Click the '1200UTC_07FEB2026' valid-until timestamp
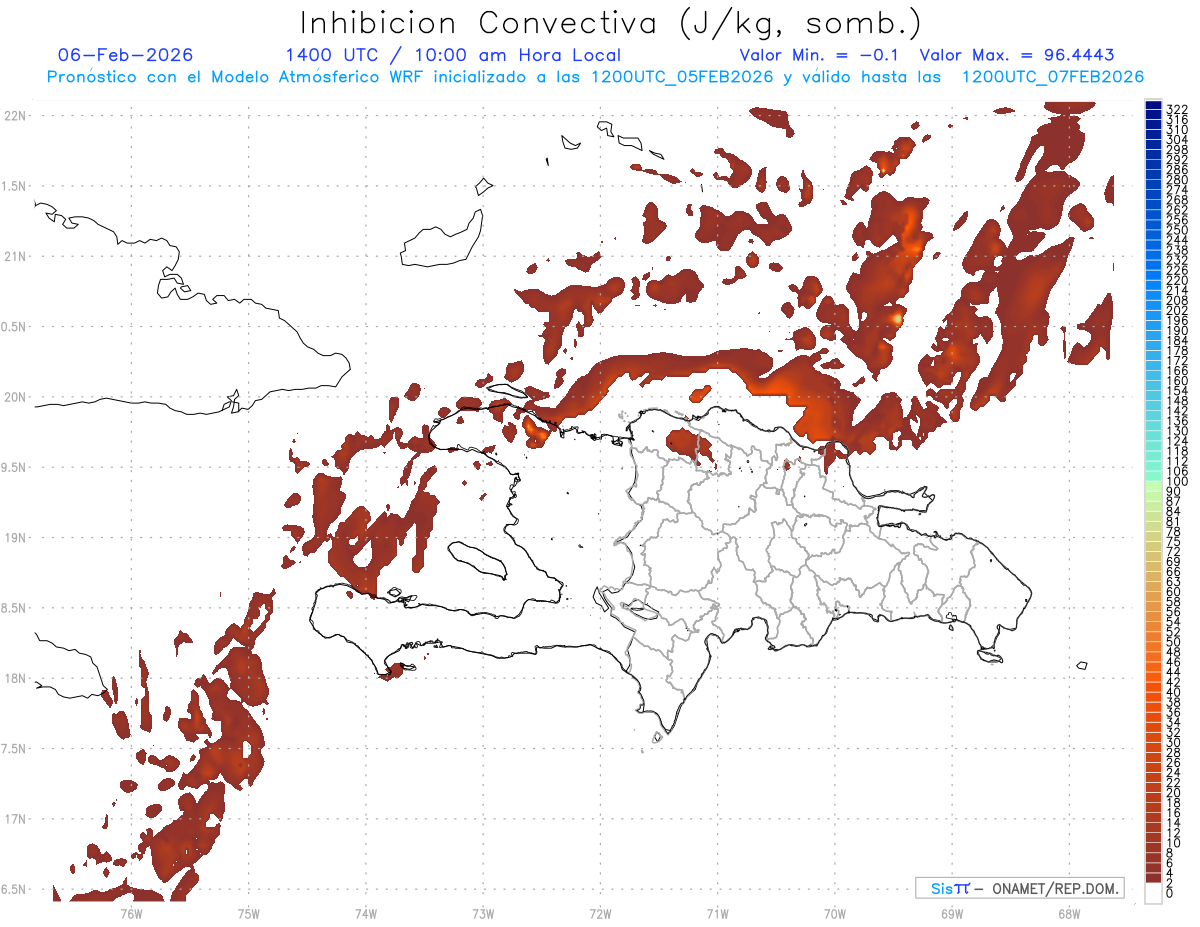The image size is (1200, 927). pyautogui.click(x=1053, y=77)
